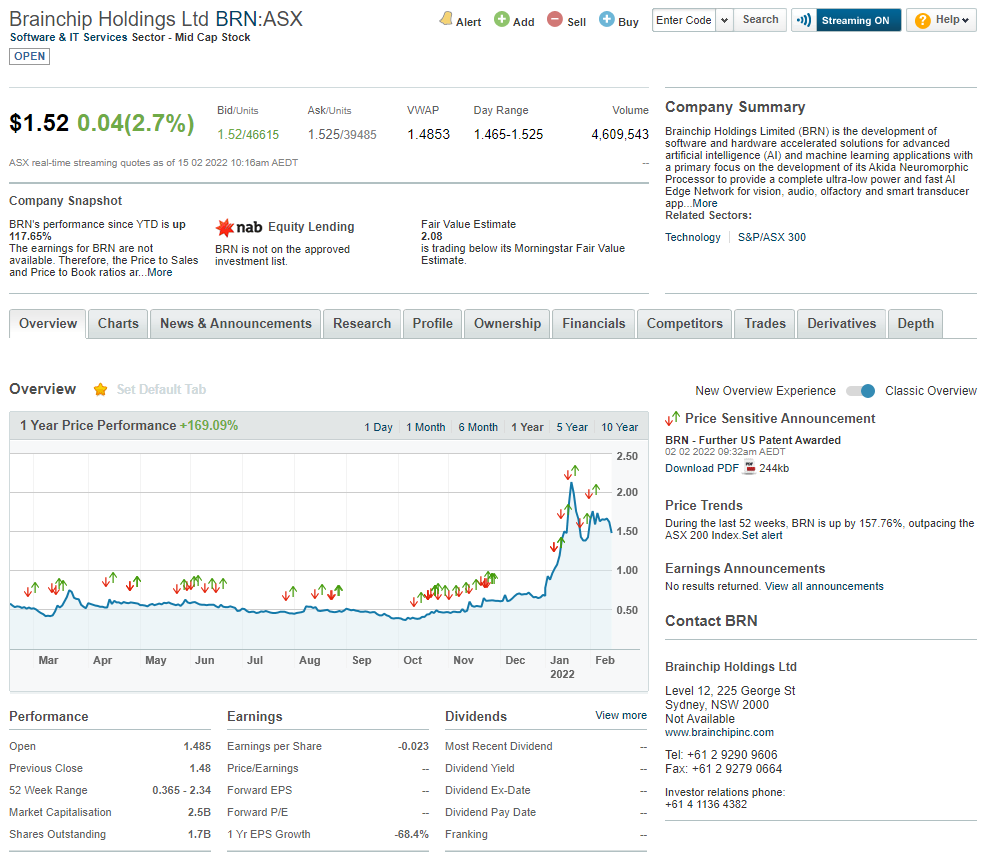Screen dimensions: 994x856
Task: Expand Company Snapshot text via More link
Action: pos(160,272)
